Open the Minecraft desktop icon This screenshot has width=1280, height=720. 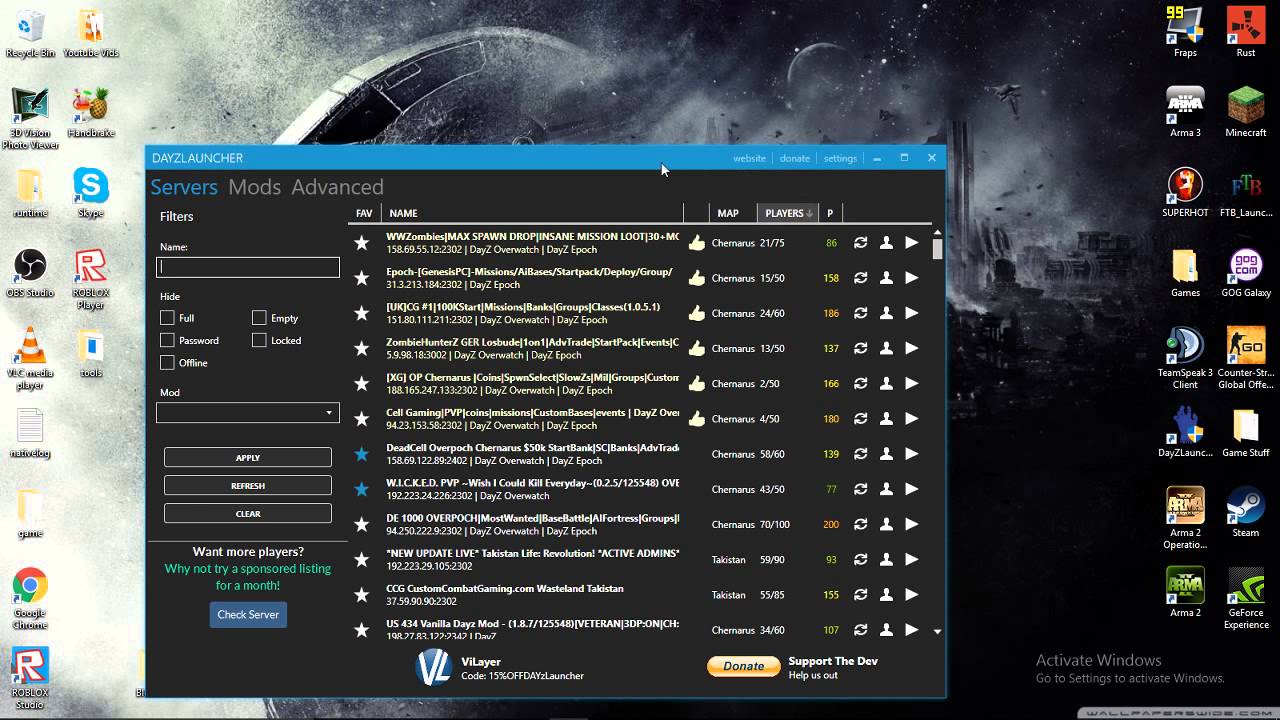point(1246,112)
